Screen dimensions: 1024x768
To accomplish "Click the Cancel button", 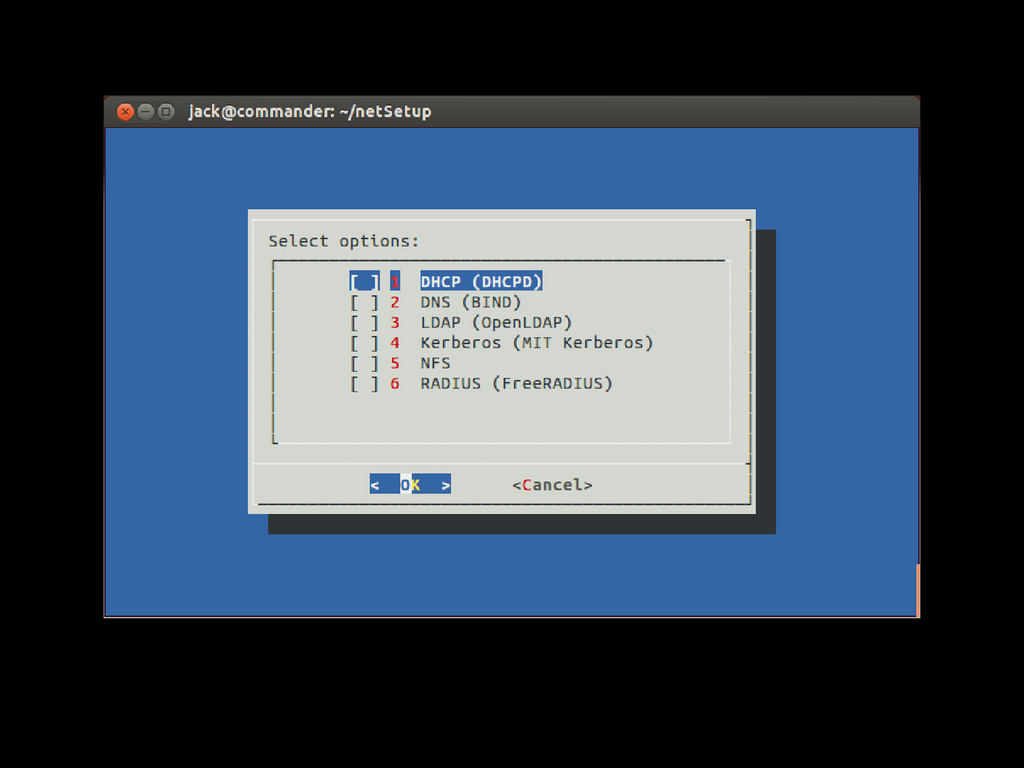I will point(552,485).
